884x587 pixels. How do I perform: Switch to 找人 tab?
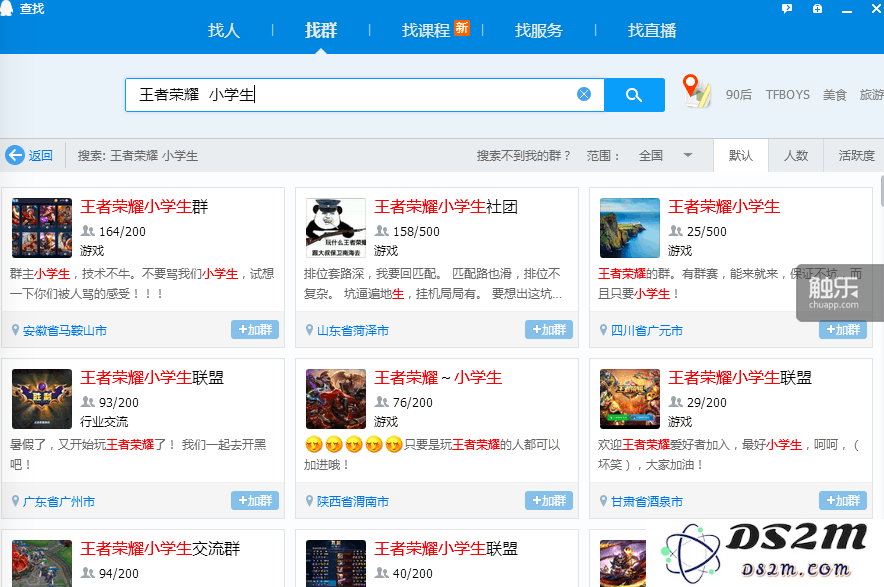[x=224, y=30]
